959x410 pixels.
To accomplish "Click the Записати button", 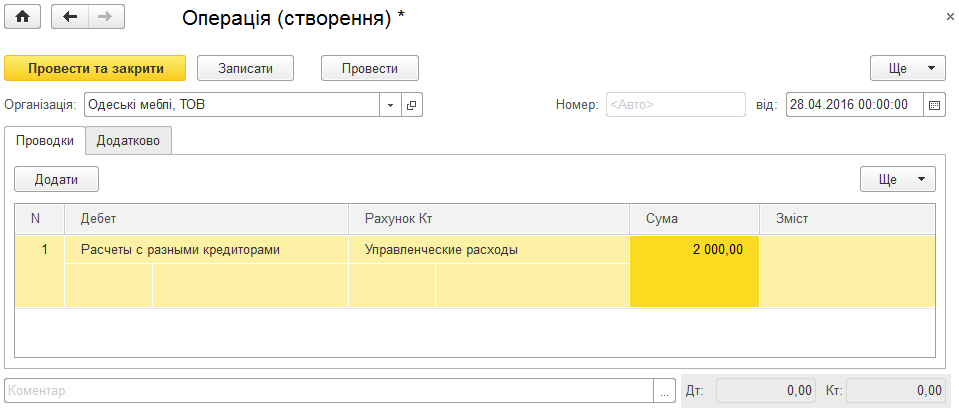I will pos(245,69).
